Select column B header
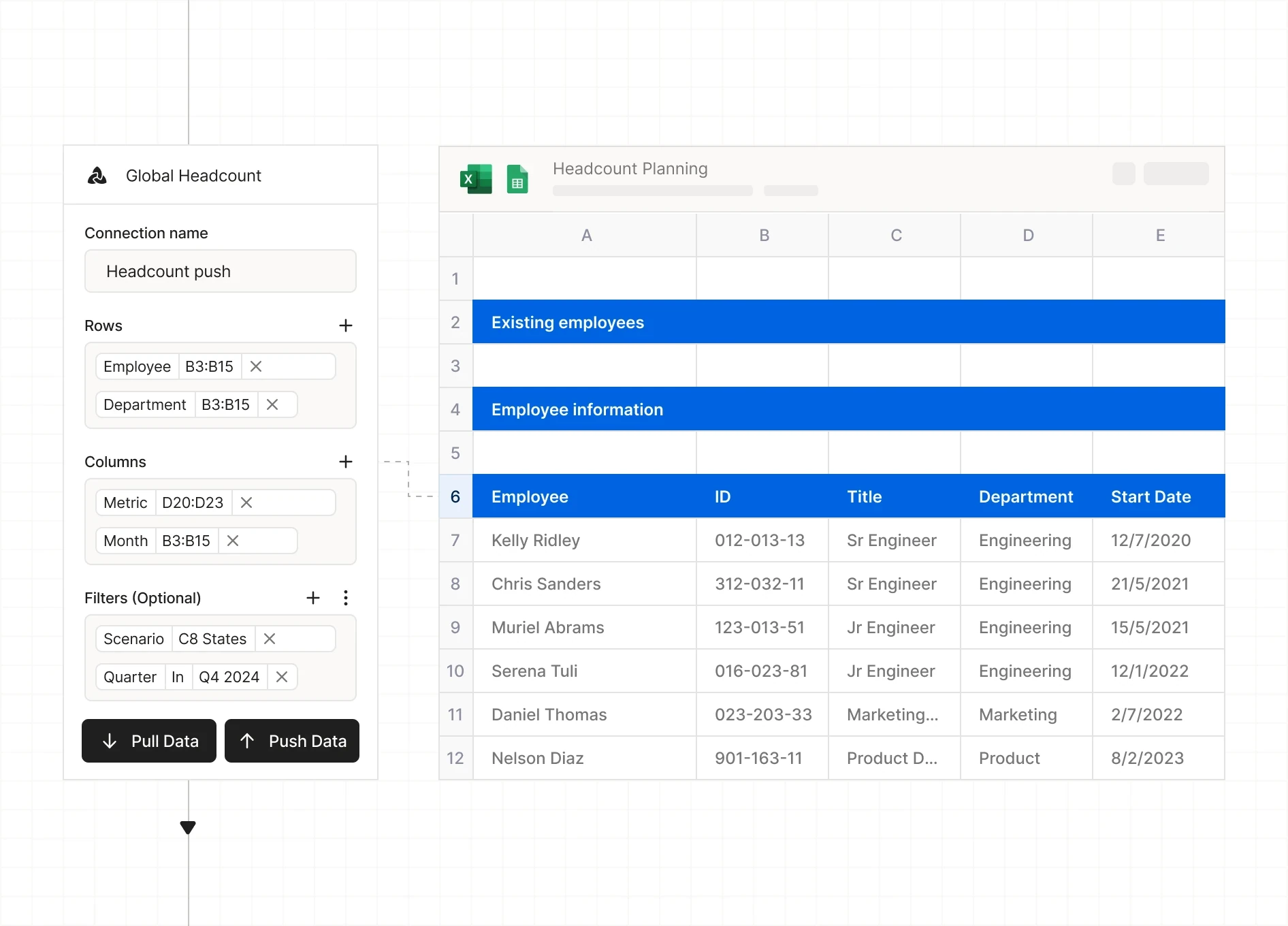Screen dimensions: 1288x926 point(763,235)
